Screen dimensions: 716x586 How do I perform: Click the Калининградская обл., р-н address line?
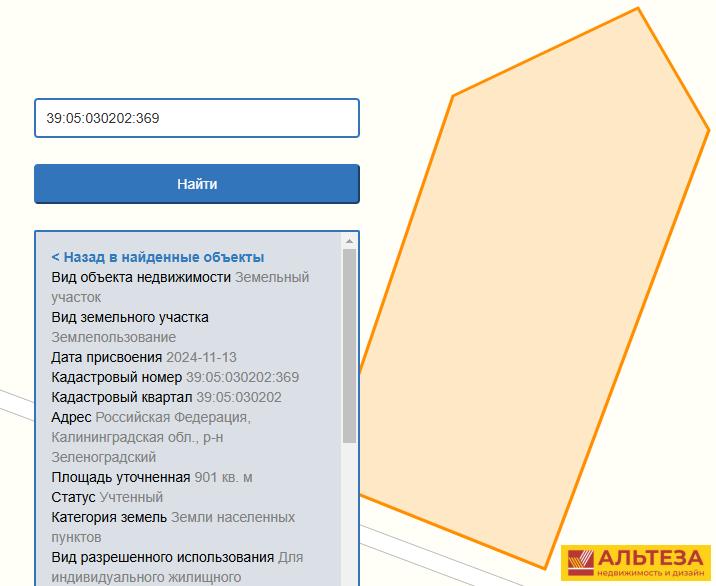point(137,437)
